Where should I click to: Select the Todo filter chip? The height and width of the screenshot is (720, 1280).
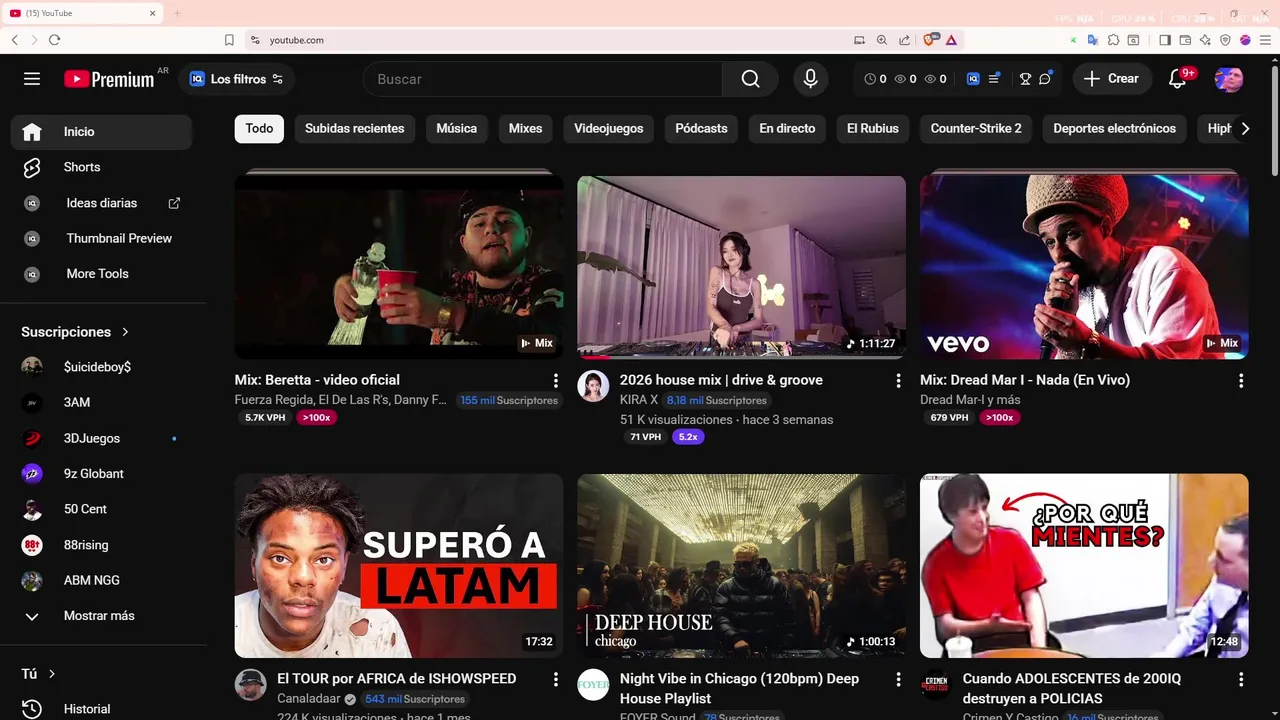259,128
